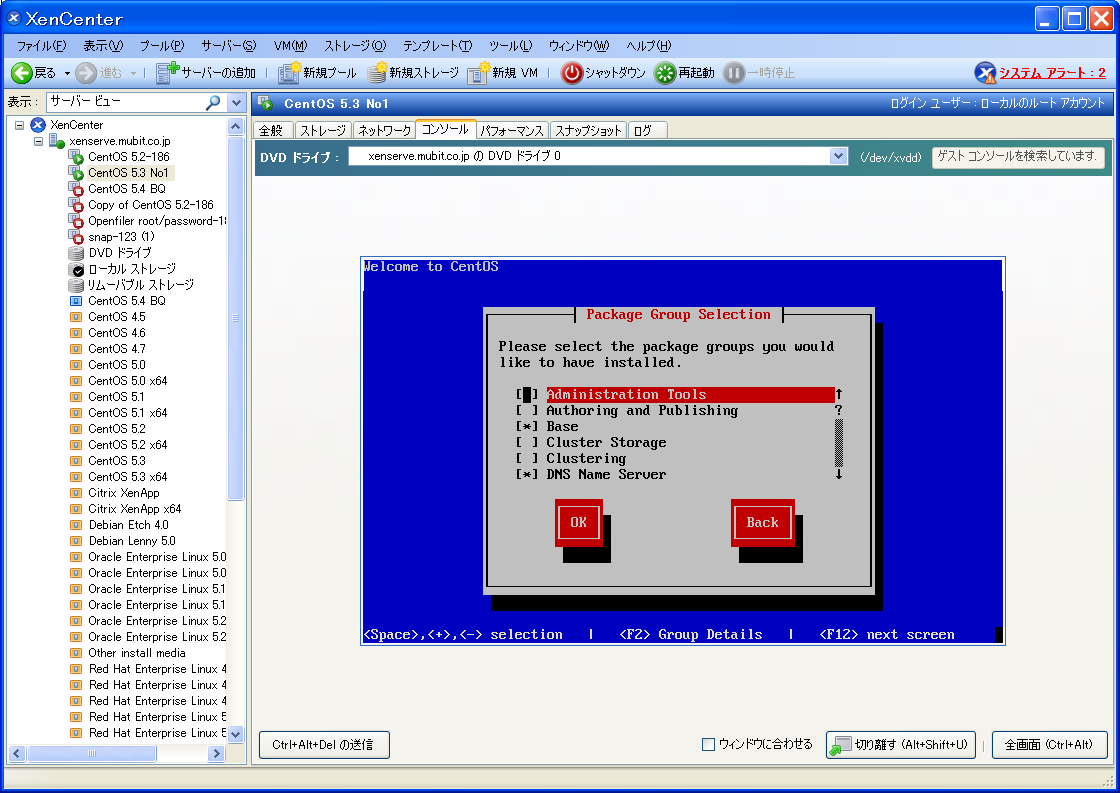Screen dimensions: 1120x793
Task: Click the Add Server toolbar icon
Action: [x=167, y=72]
